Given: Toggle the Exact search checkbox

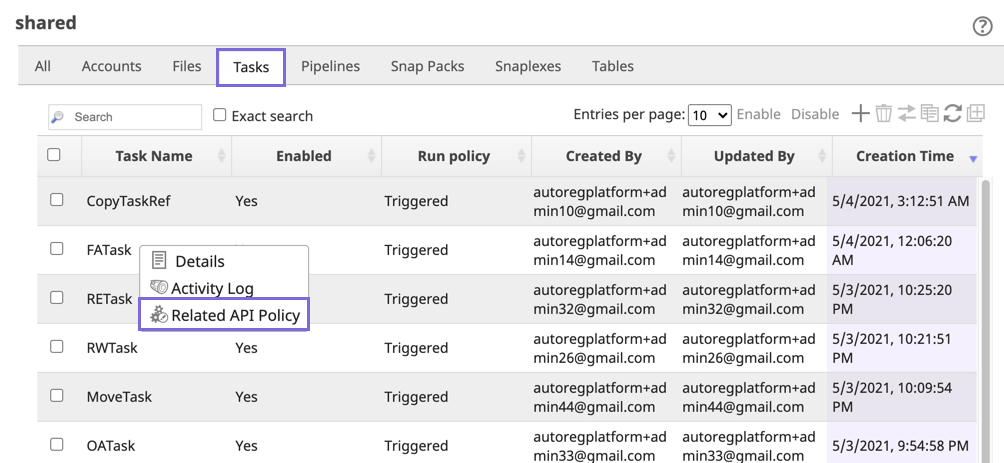Looking at the screenshot, I should click(220, 115).
